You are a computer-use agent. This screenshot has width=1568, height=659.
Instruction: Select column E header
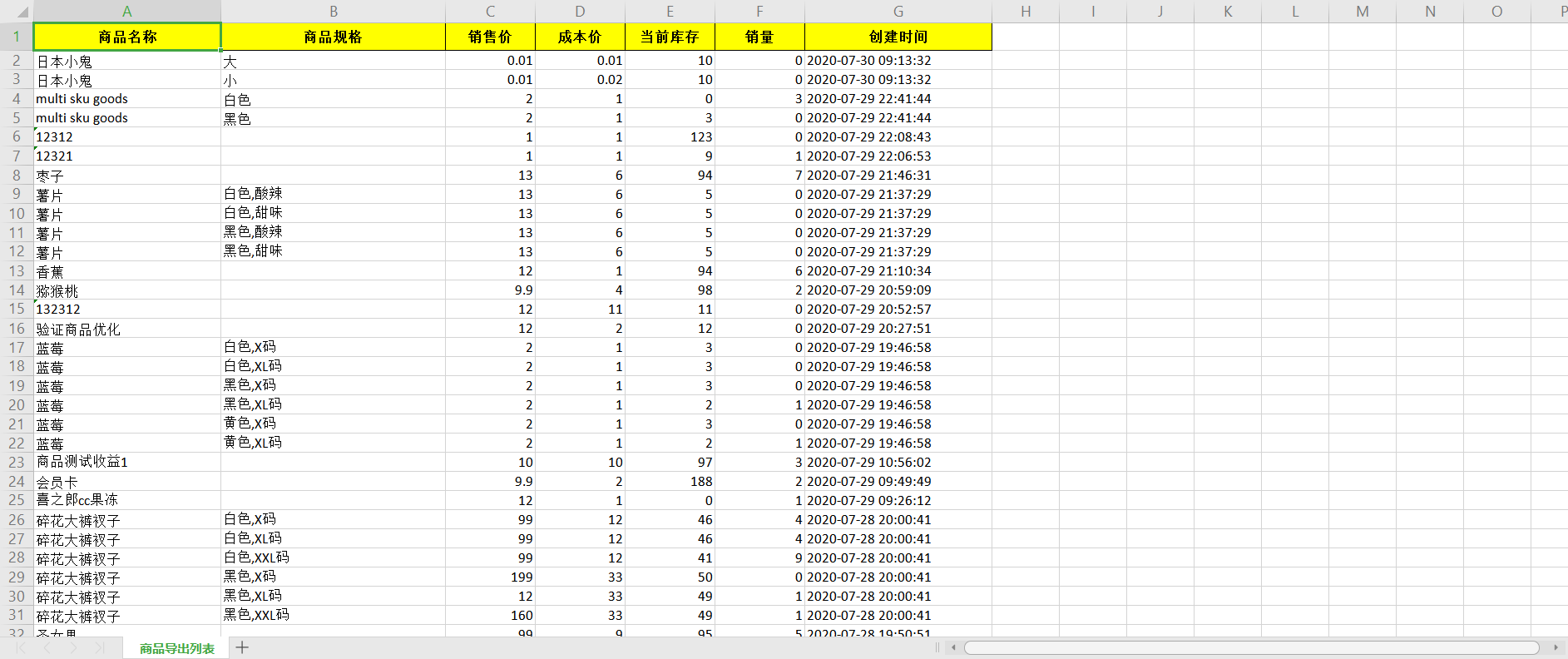click(x=670, y=12)
